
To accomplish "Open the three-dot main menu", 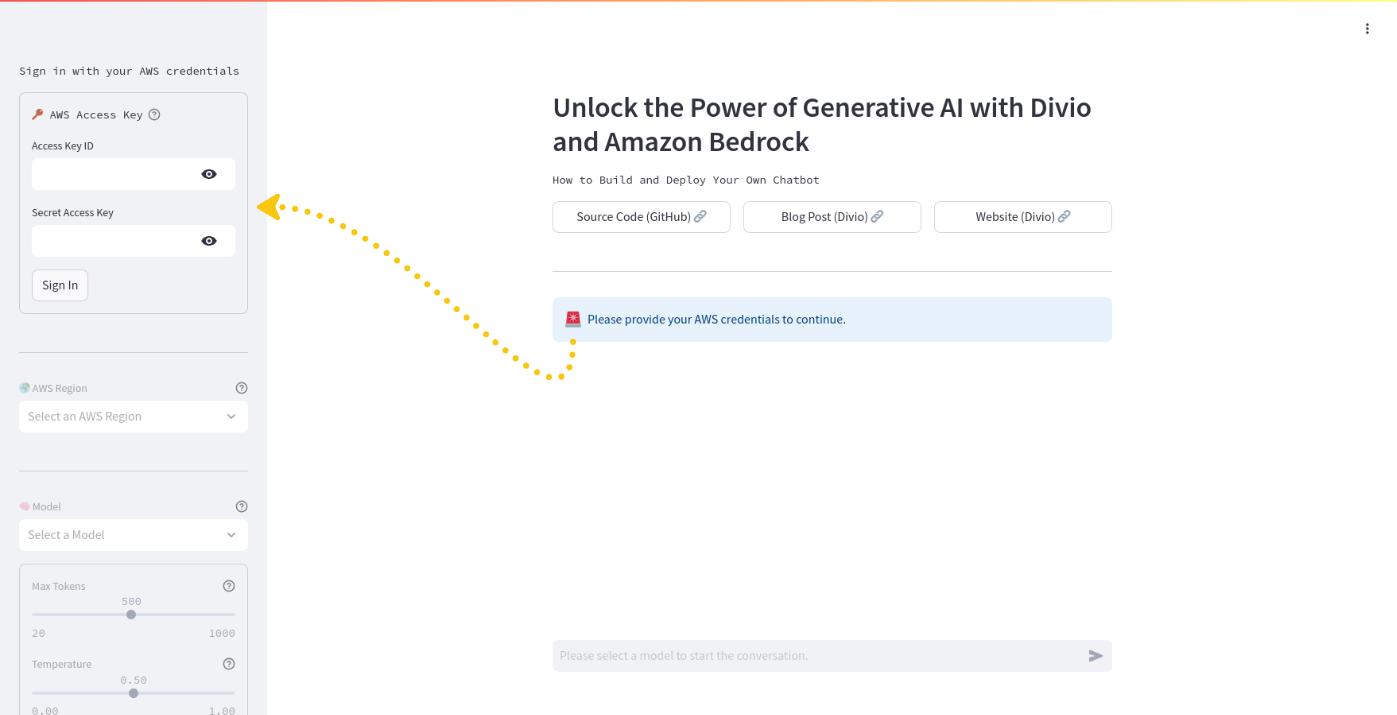I will tap(1367, 28).
